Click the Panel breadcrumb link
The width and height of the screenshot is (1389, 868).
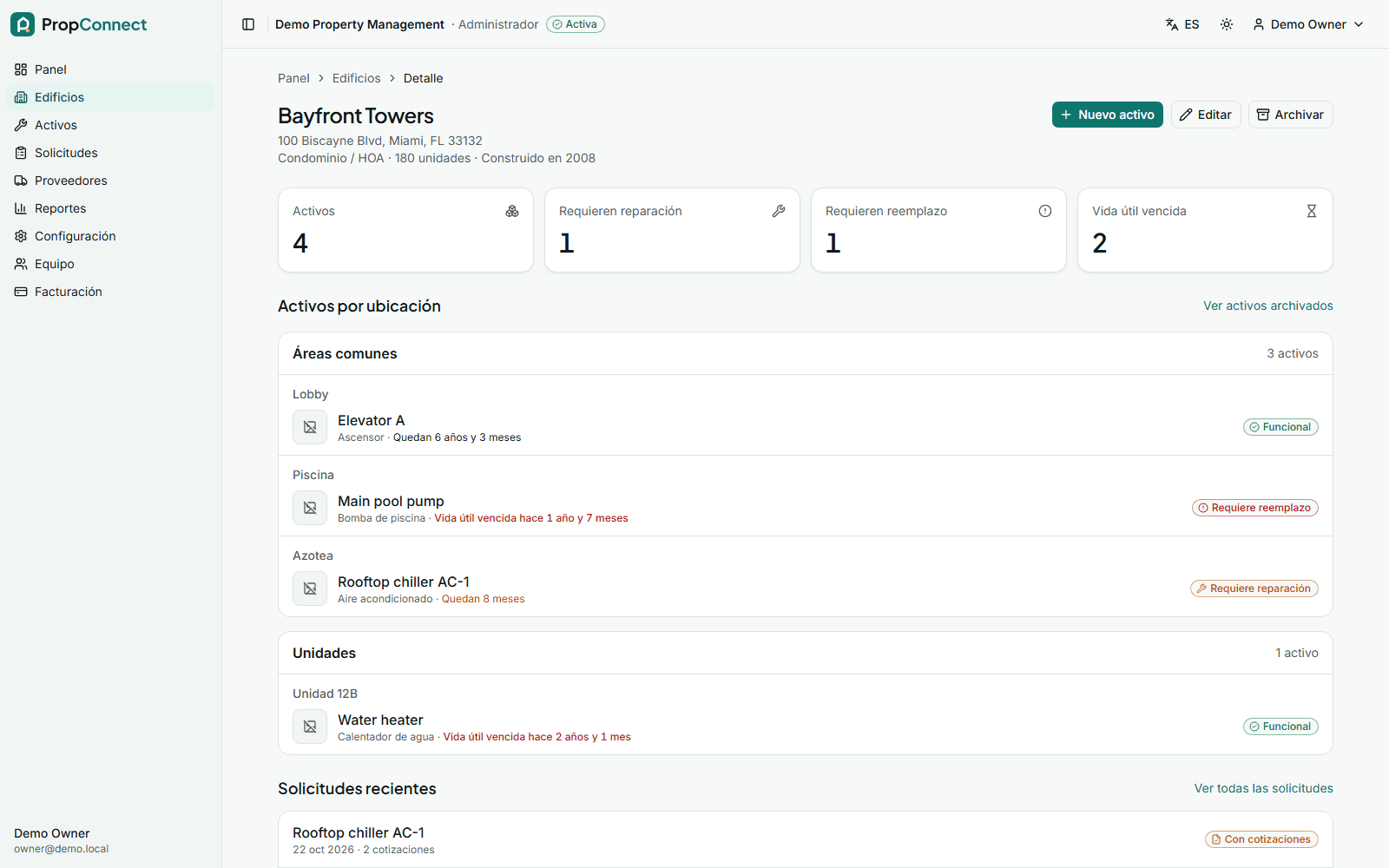pyautogui.click(x=293, y=78)
